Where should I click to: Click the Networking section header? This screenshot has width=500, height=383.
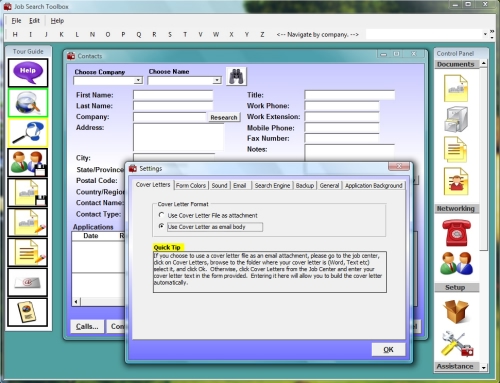[456, 209]
